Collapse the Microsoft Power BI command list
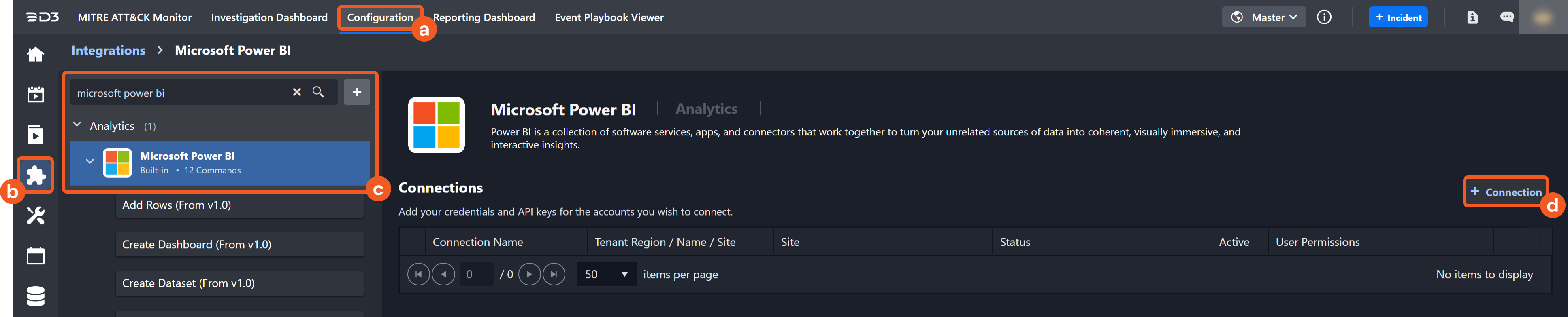Viewport: 1568px width, 317px height. [90, 161]
